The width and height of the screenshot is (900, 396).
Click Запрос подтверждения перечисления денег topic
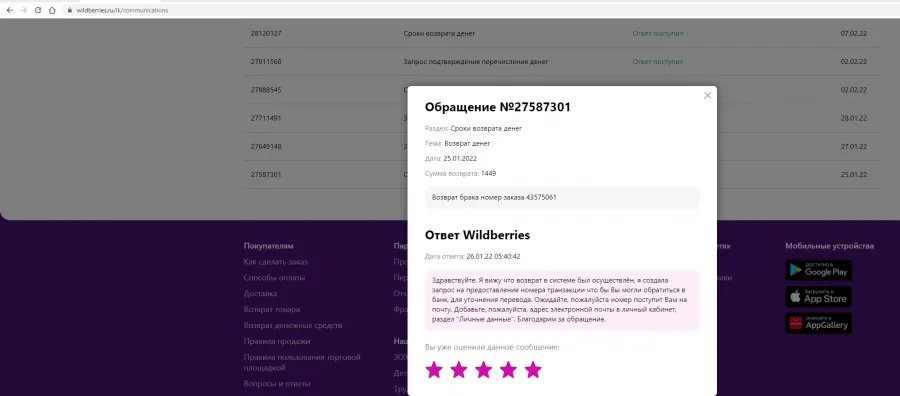pos(475,61)
